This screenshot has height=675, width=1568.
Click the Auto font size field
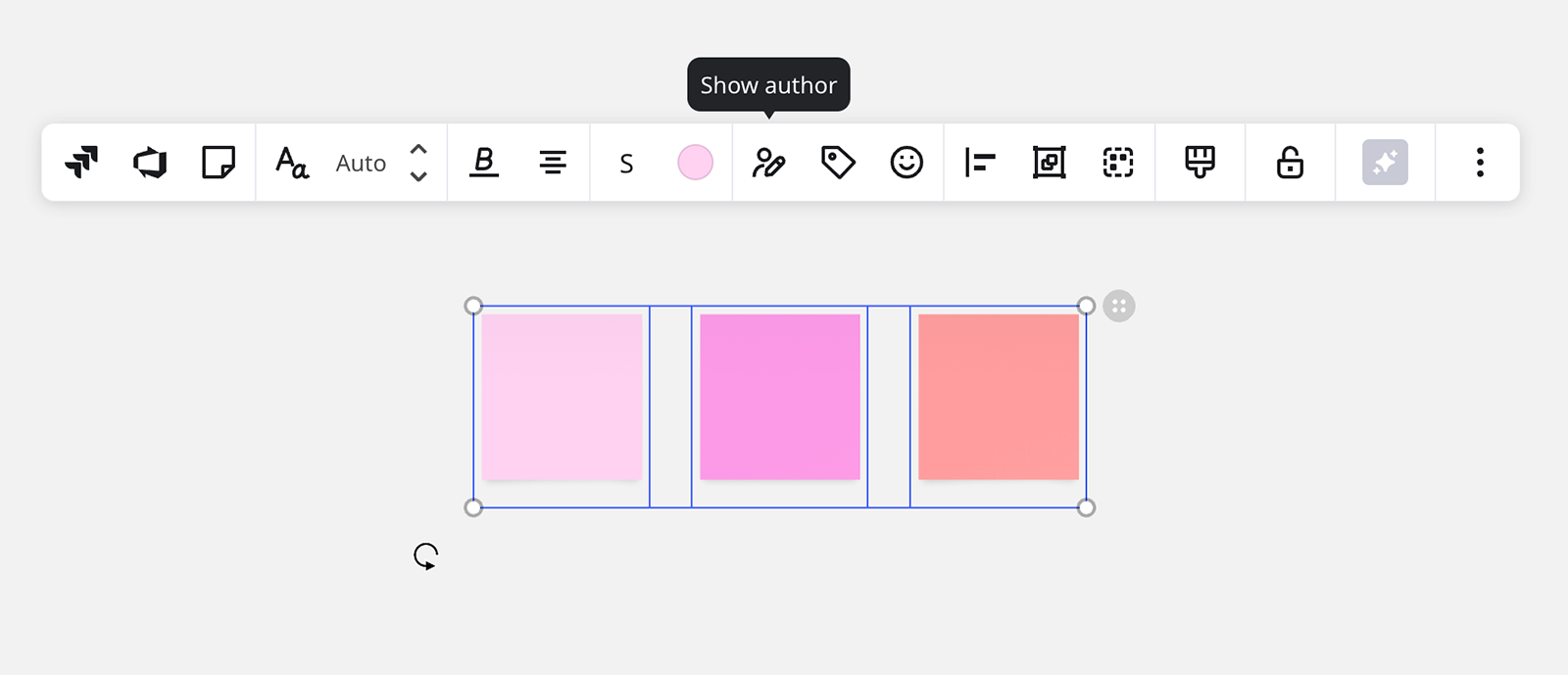[x=361, y=163]
